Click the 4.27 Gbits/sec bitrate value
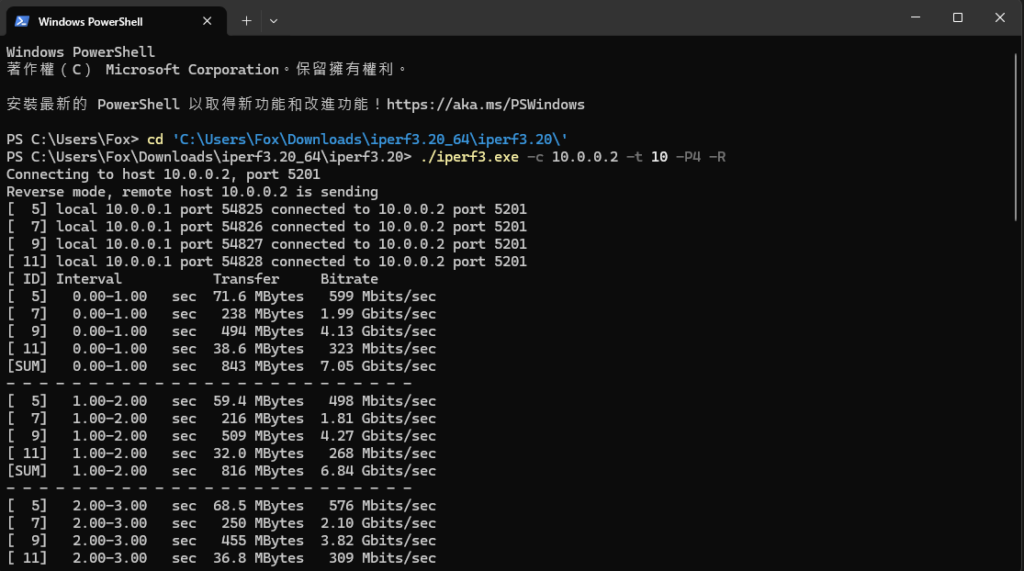1024x571 pixels. [378, 436]
